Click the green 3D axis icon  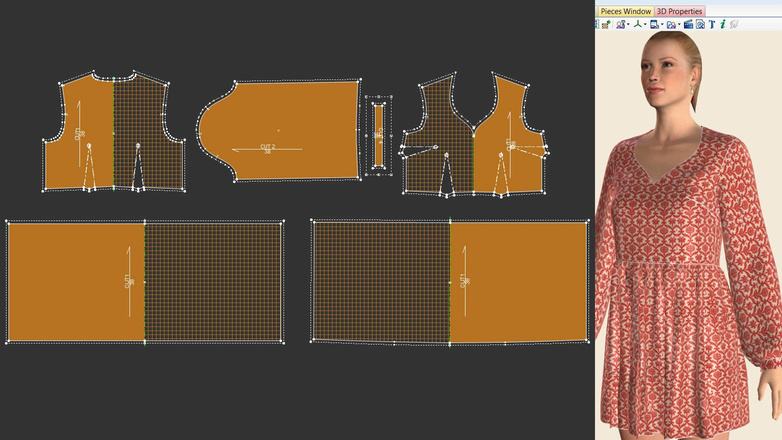[638, 24]
